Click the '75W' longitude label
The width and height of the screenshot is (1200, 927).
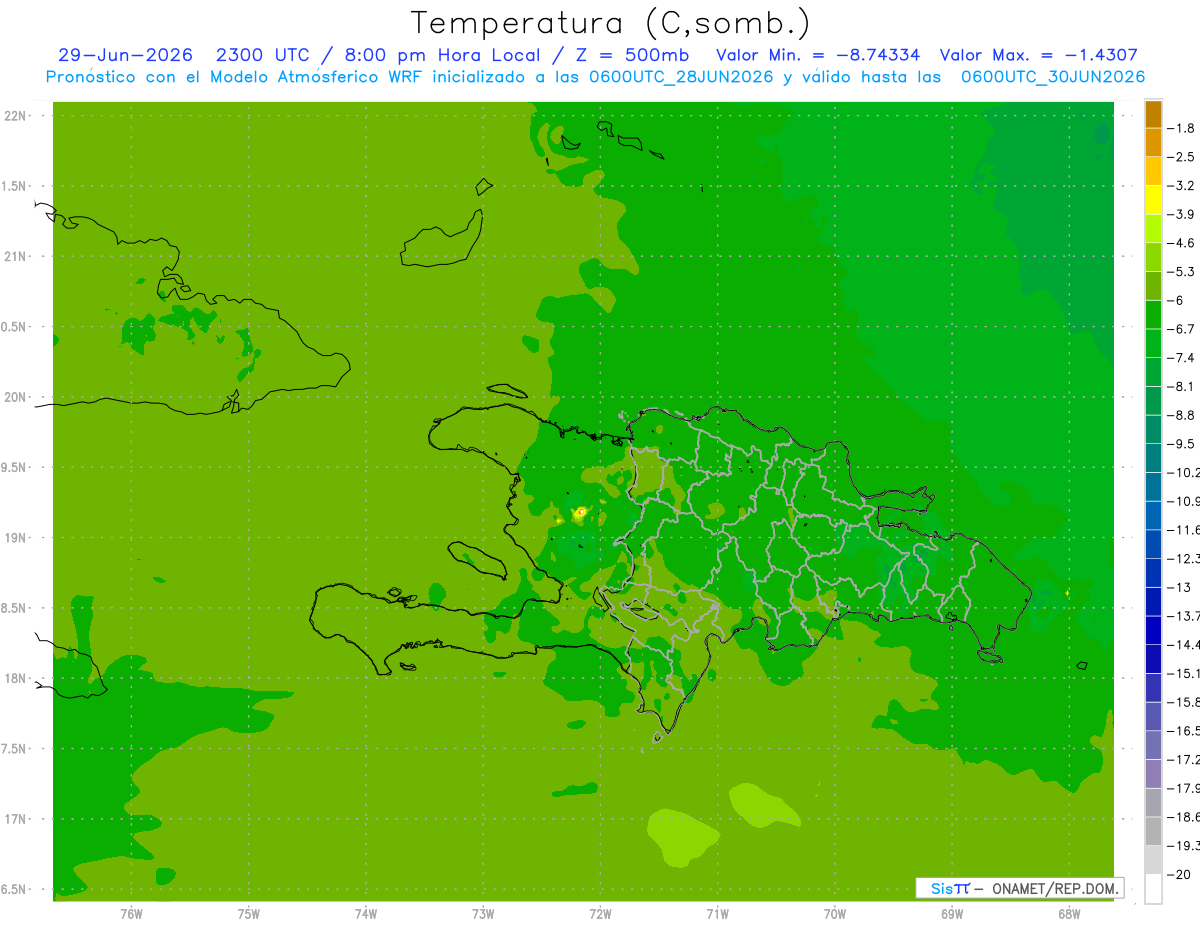coord(248,914)
